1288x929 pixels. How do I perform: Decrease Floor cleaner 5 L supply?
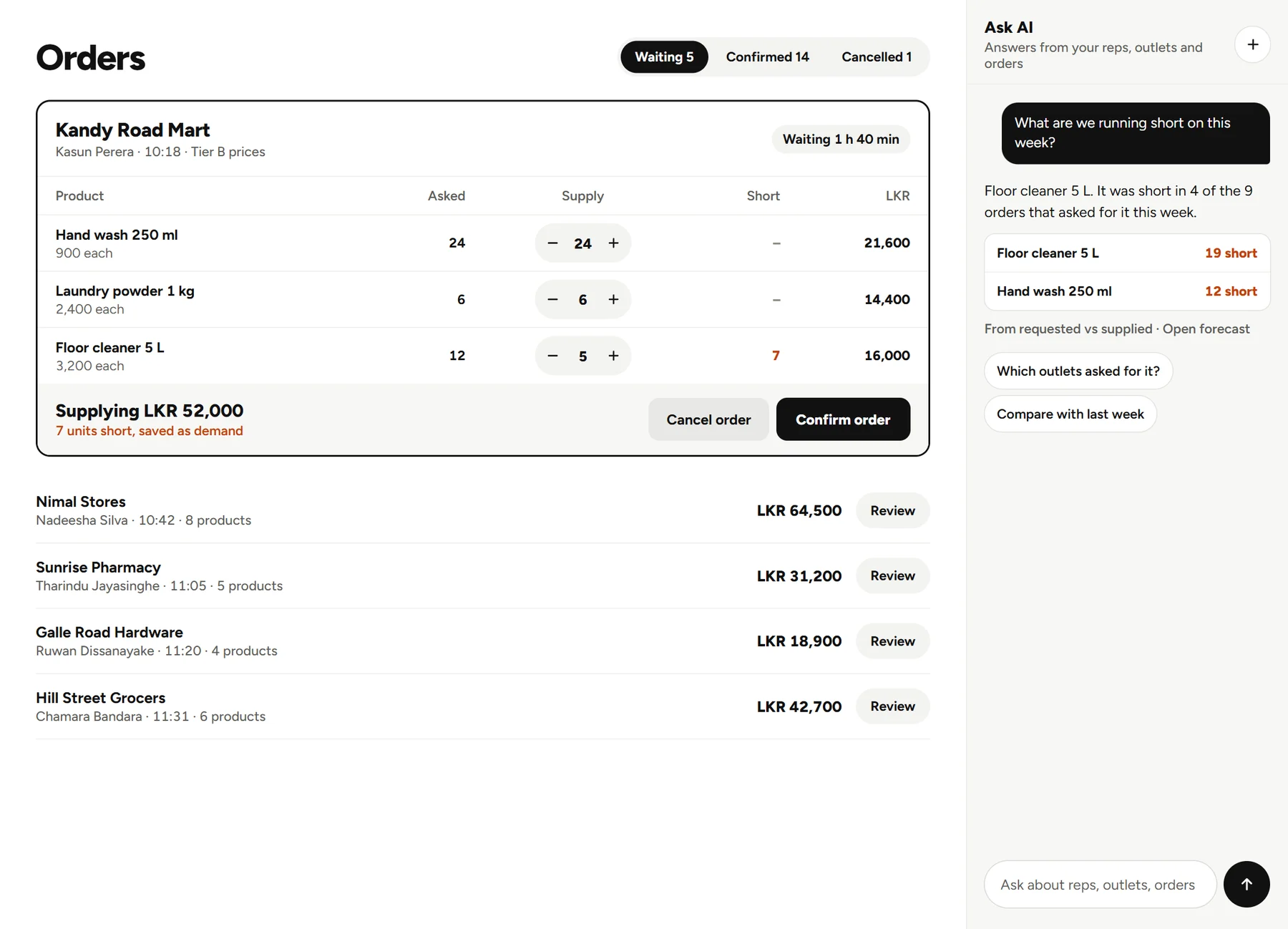pyautogui.click(x=552, y=356)
